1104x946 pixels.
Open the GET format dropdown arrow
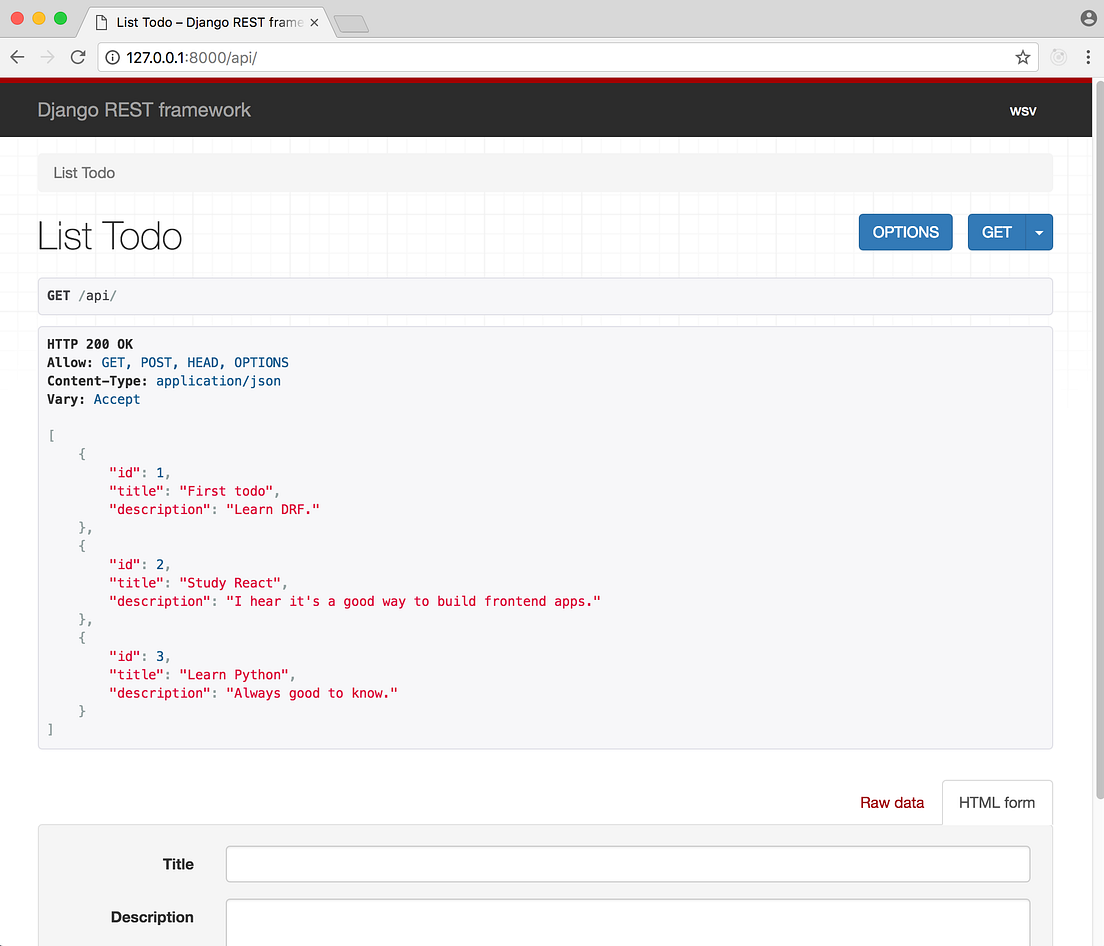(x=1039, y=232)
